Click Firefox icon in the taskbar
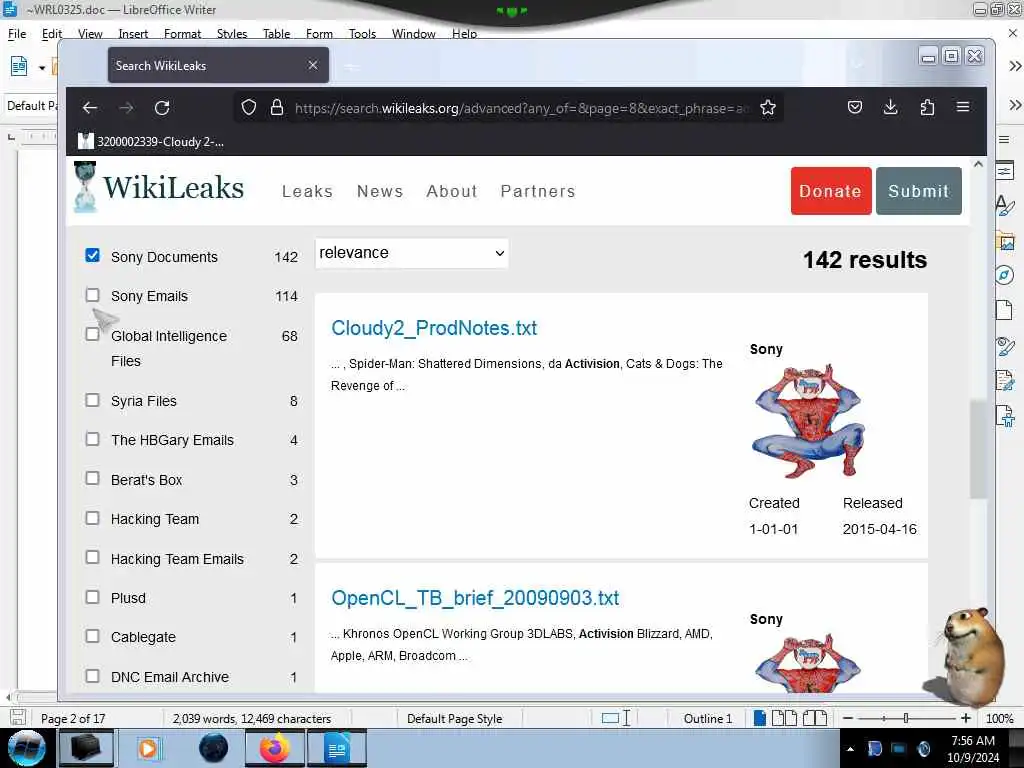The height and width of the screenshot is (768, 1024). [275, 748]
